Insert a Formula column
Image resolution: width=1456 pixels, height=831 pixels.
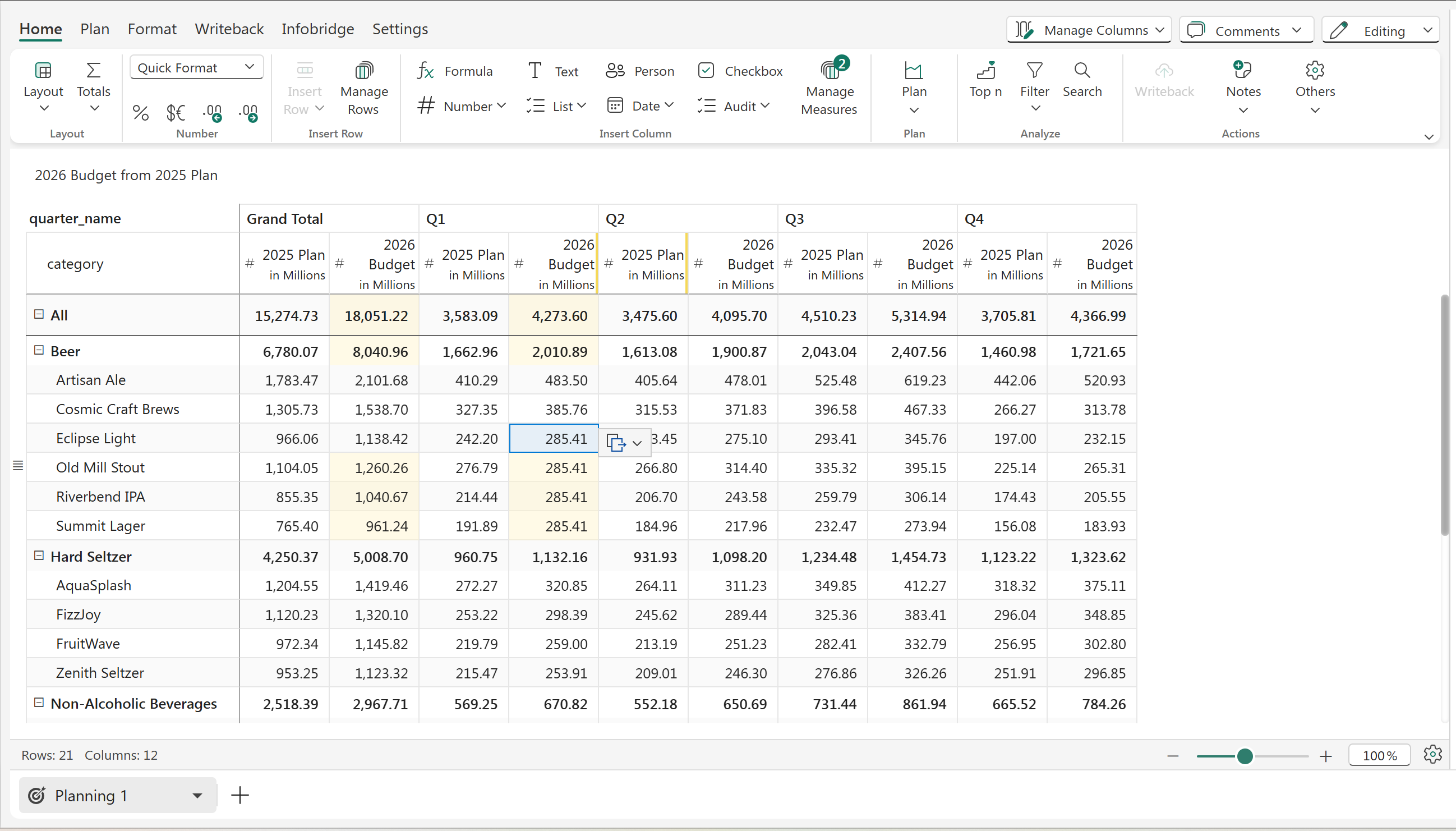[455, 71]
